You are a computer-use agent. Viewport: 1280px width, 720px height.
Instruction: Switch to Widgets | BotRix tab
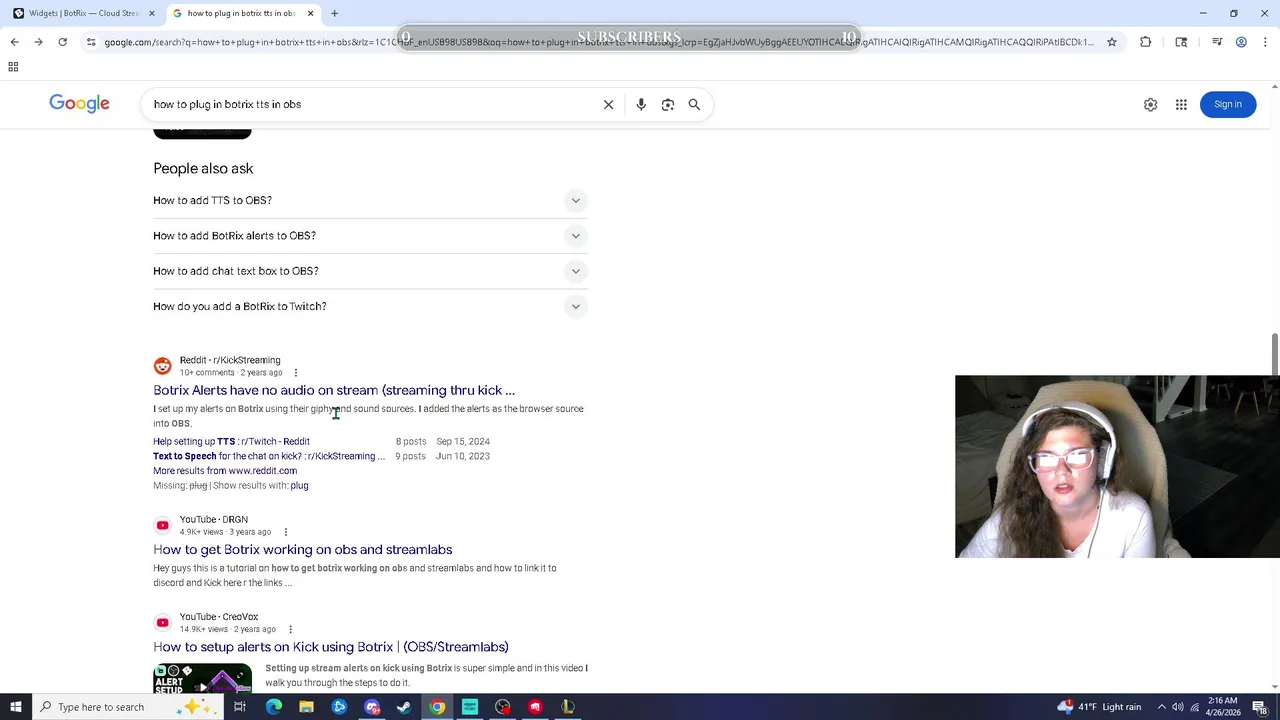83,13
